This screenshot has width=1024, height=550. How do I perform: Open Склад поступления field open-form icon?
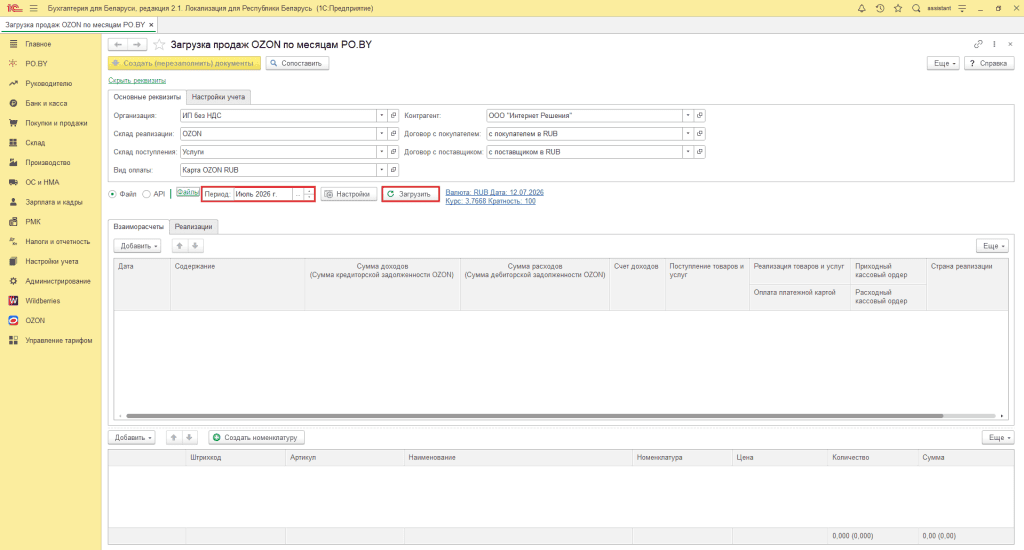click(393, 152)
